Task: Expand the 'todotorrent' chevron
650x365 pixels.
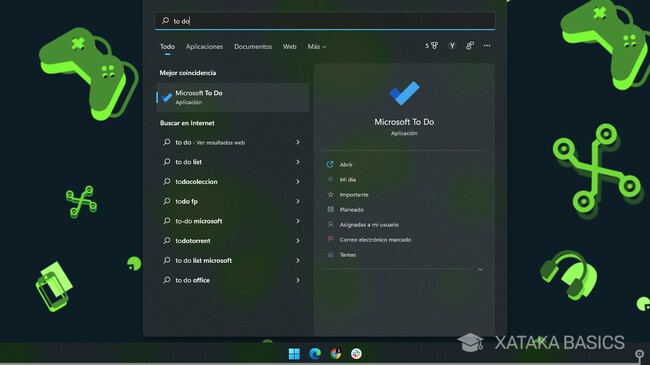Action: pyautogui.click(x=298, y=241)
